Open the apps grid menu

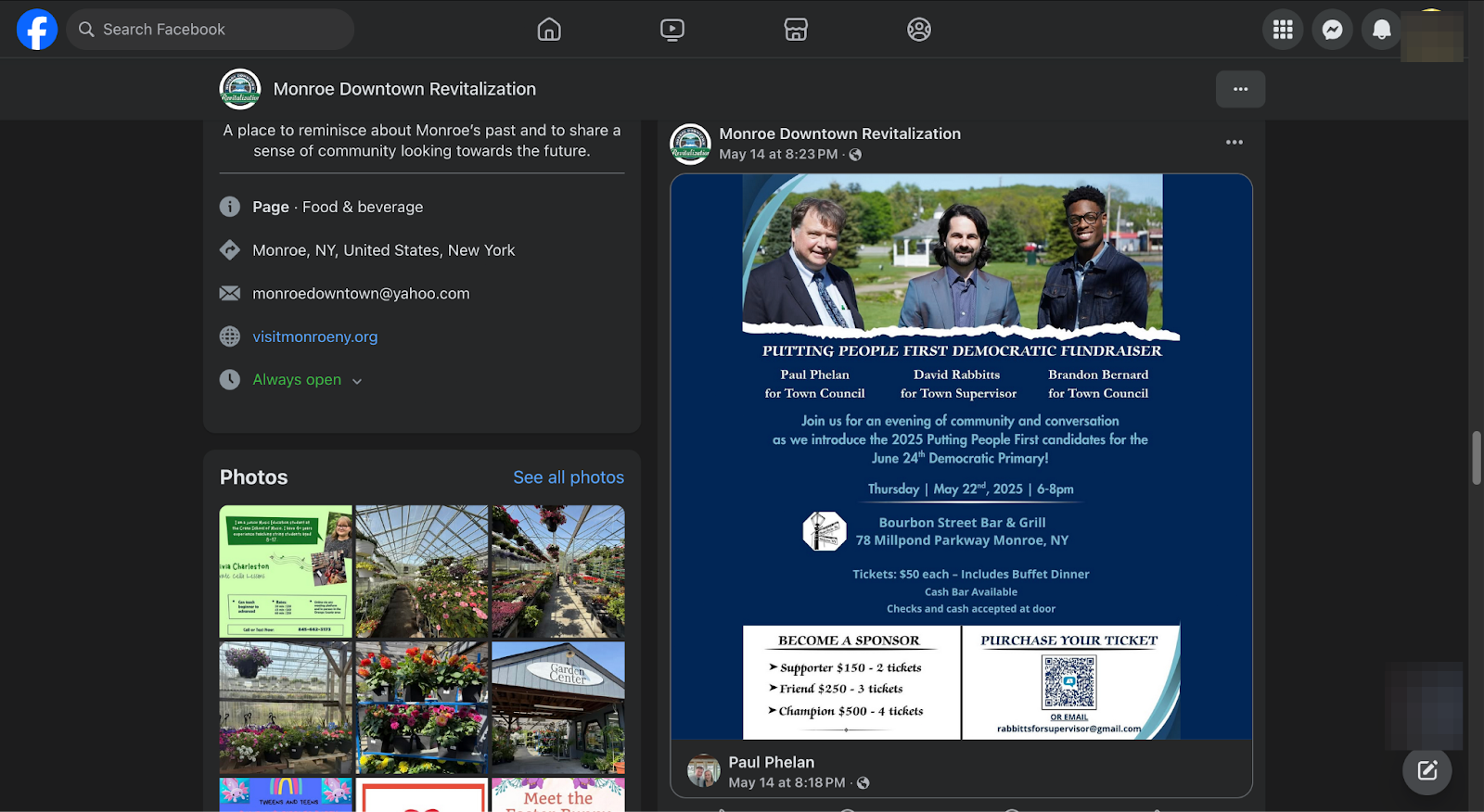coord(1283,30)
